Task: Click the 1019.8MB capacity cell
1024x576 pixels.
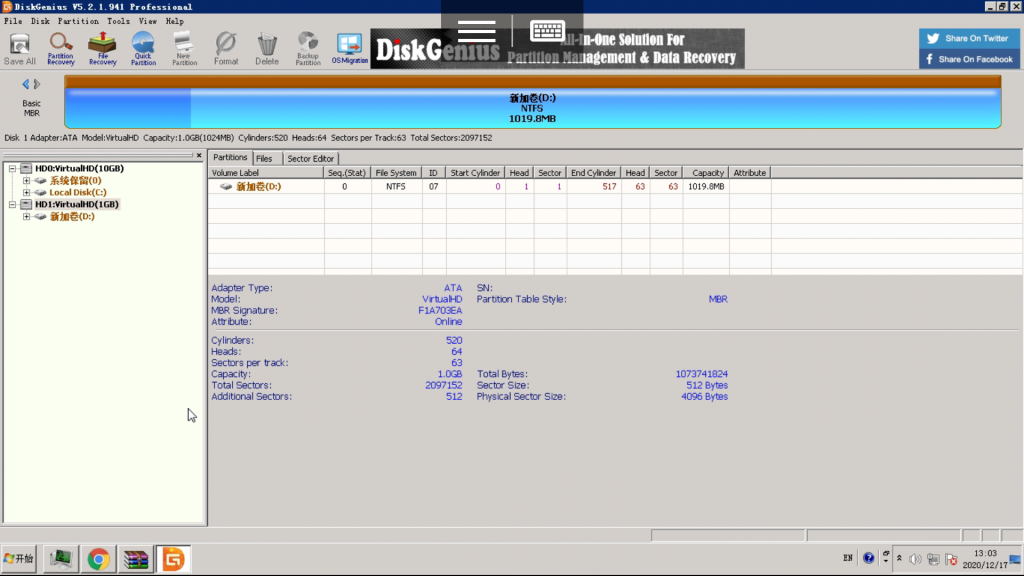Action: point(706,187)
